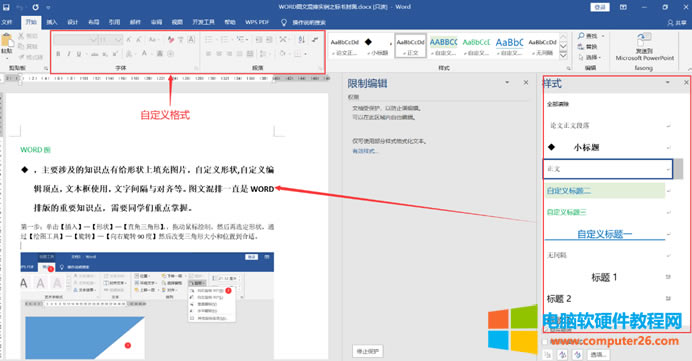The image size is (692, 361).
Task: Click the Show/Hide paragraph marks icon
Action: [x=315, y=40]
